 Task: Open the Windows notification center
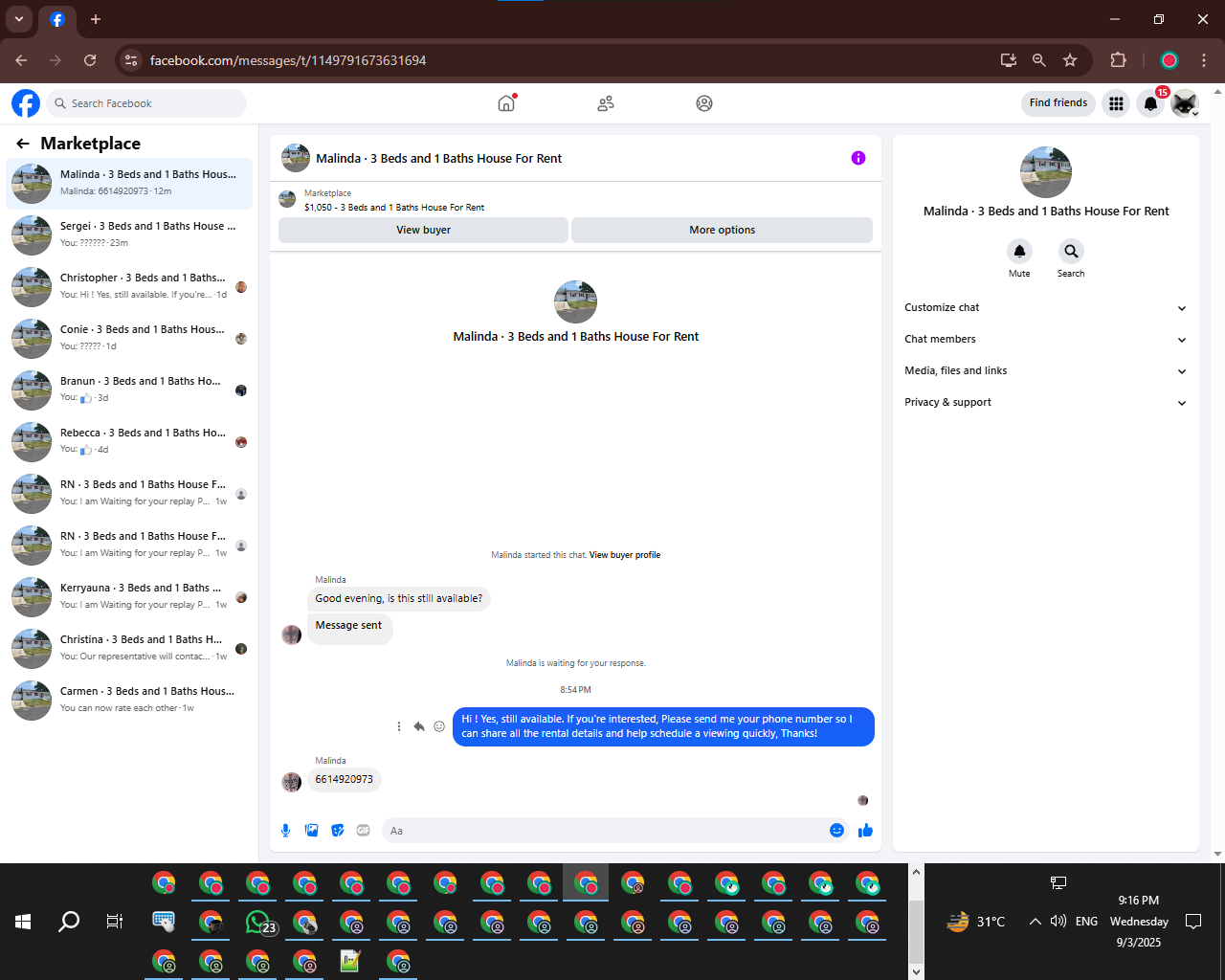(1193, 922)
